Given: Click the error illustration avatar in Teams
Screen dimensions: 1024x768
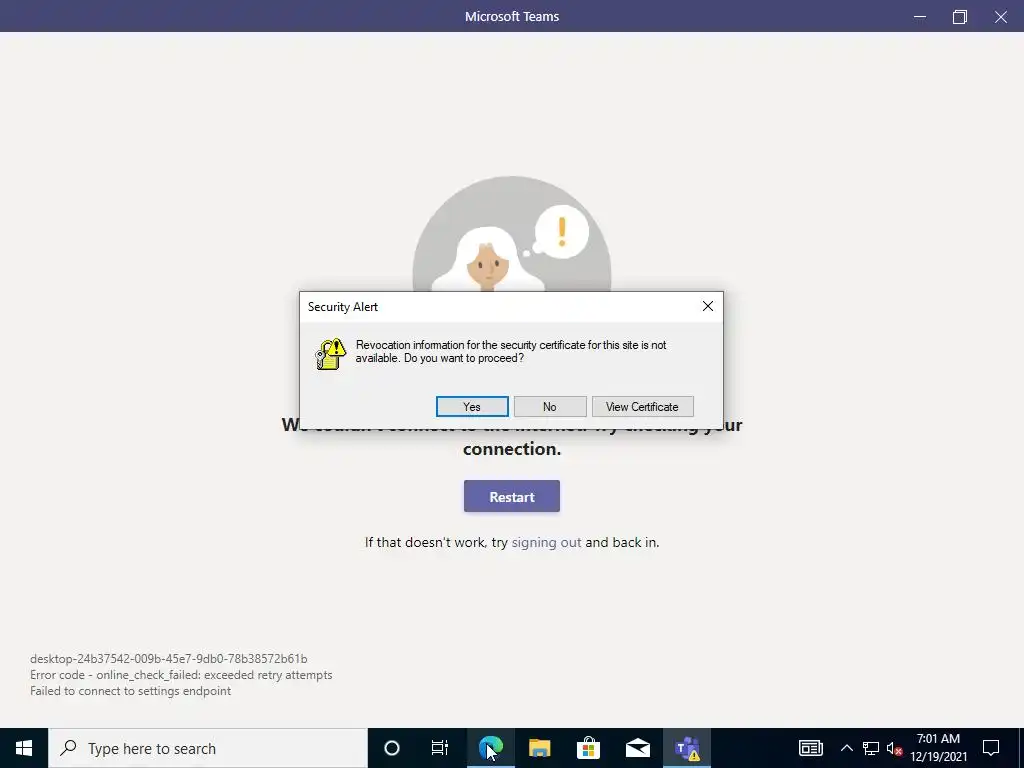Looking at the screenshot, I should click(512, 234).
